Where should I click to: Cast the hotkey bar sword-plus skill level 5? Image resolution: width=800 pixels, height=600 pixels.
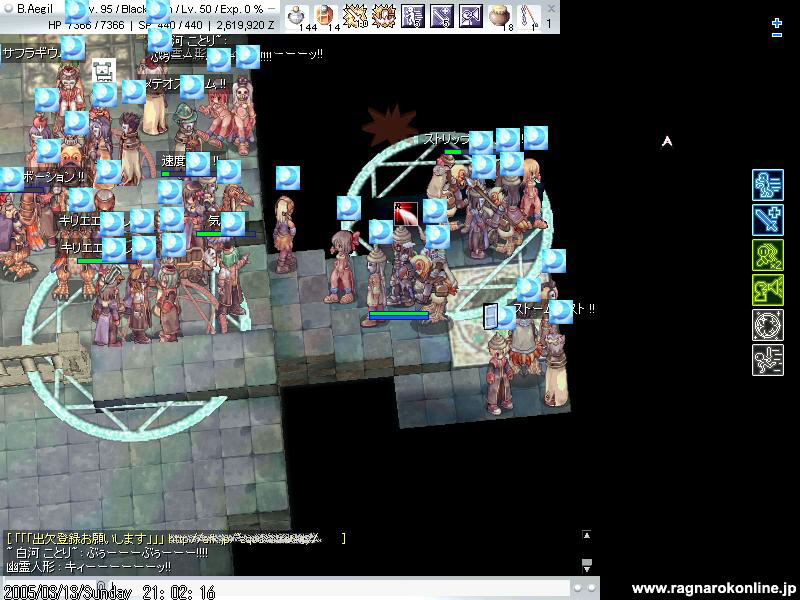pyautogui.click(x=442, y=16)
